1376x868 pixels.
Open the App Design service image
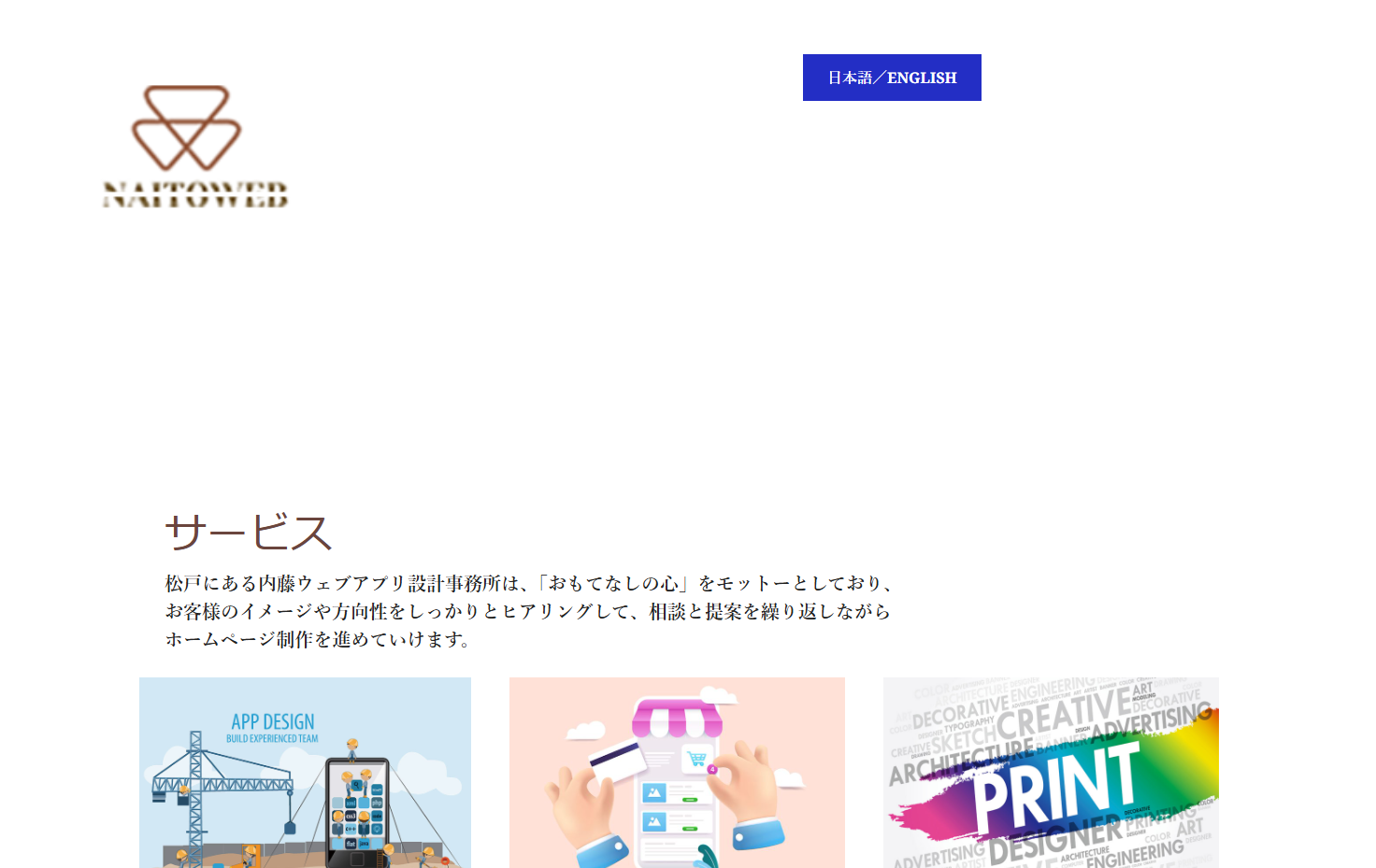[305, 773]
